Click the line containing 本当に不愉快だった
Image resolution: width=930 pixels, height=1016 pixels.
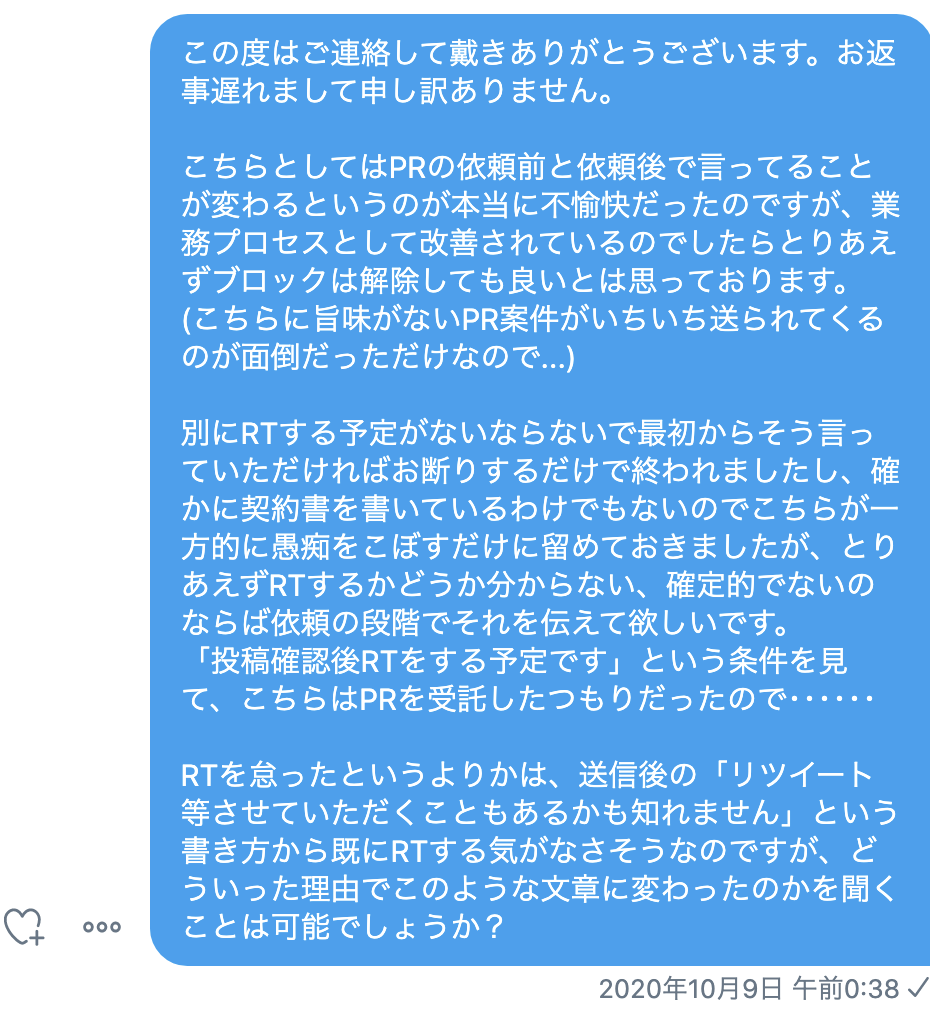[540, 204]
